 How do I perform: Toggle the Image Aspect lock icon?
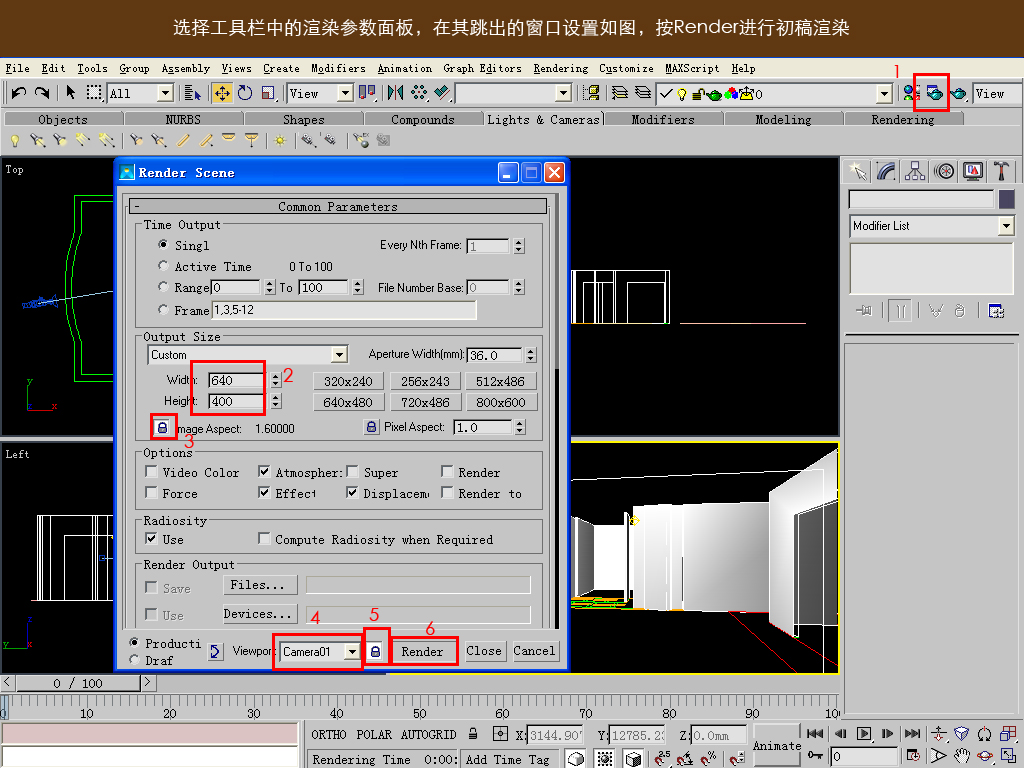tap(163, 428)
